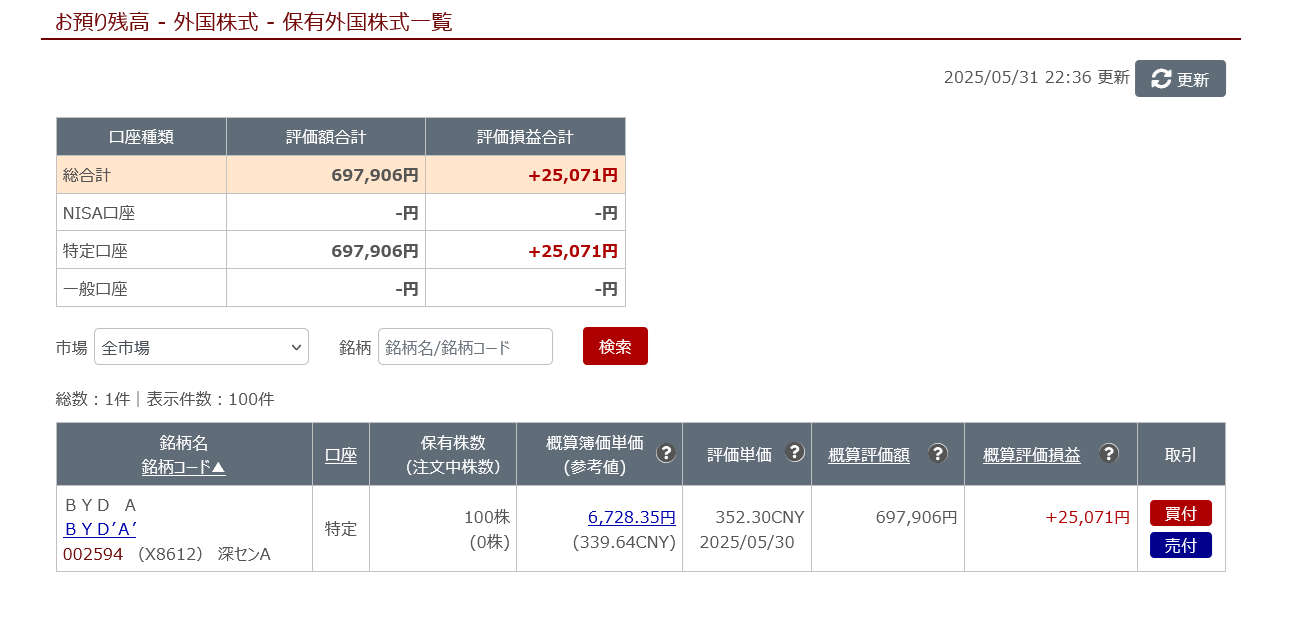Select the stock code 002594
The width and height of the screenshot is (1302, 630).
(93, 554)
